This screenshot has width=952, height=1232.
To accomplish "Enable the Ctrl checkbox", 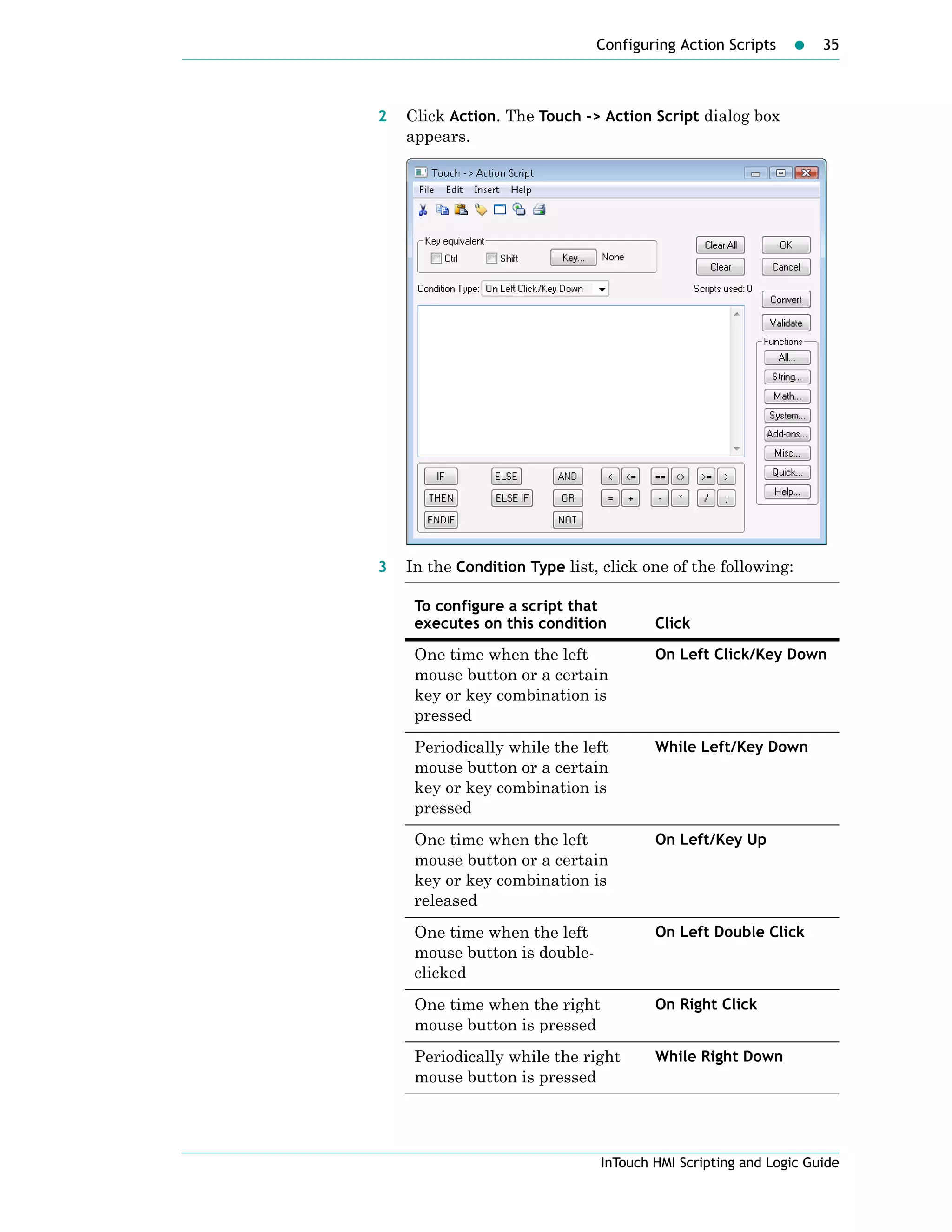I will coord(436,258).
